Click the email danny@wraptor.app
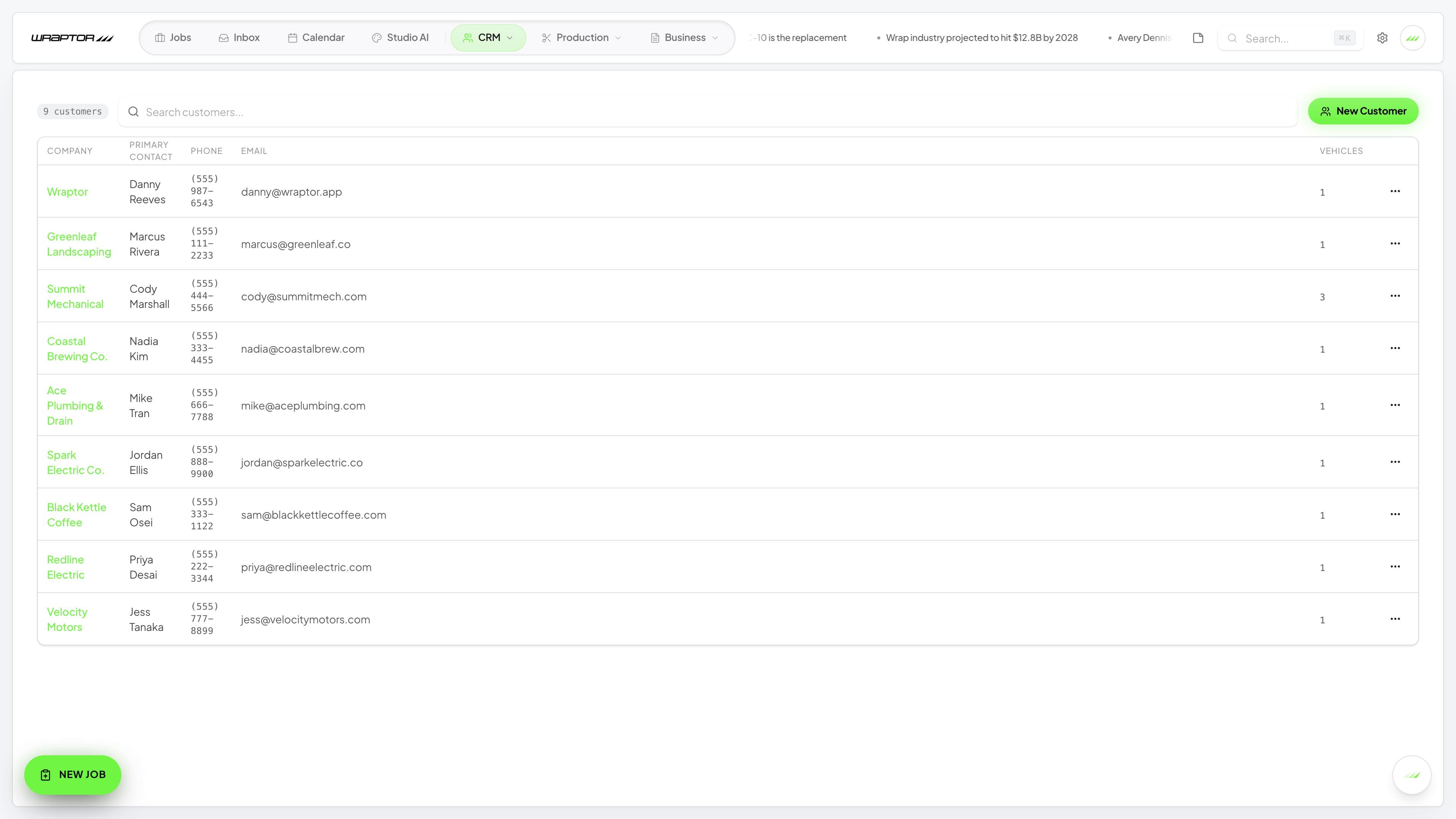The width and height of the screenshot is (1456, 819). coord(291,191)
